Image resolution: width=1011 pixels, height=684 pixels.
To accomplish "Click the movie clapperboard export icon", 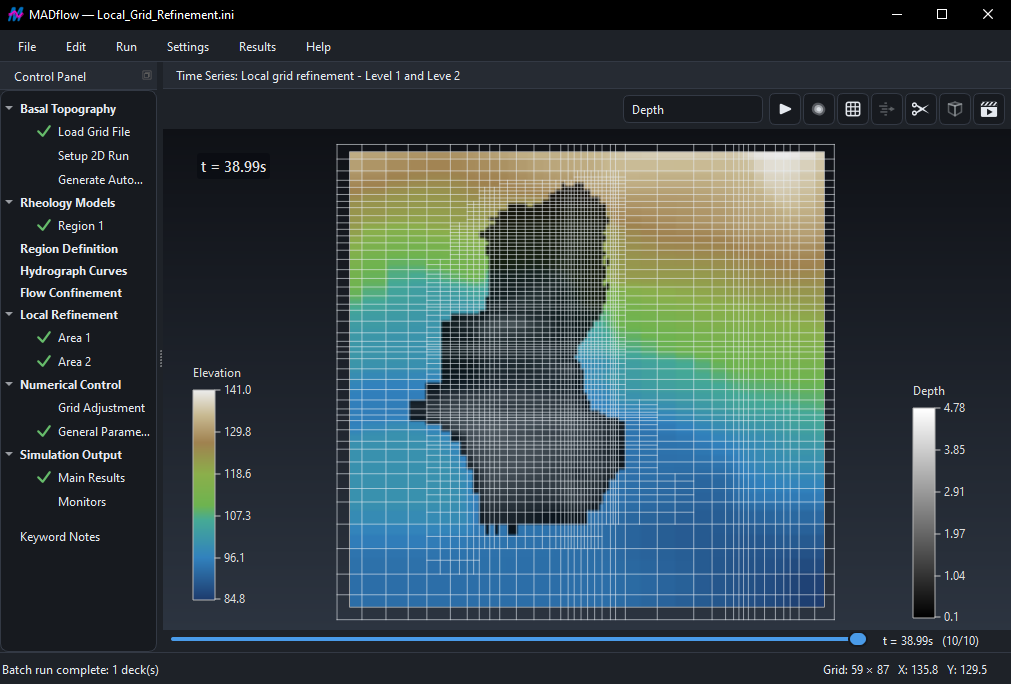I will (988, 110).
